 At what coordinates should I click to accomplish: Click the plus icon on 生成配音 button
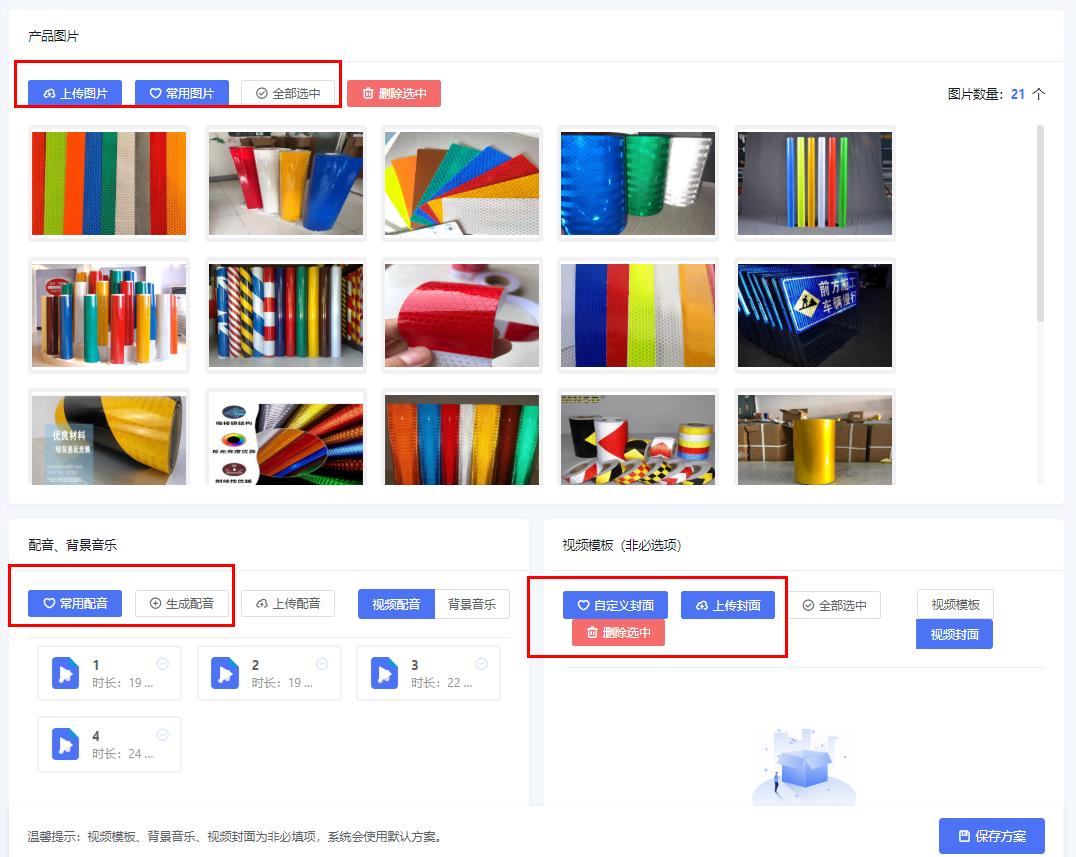click(155, 602)
